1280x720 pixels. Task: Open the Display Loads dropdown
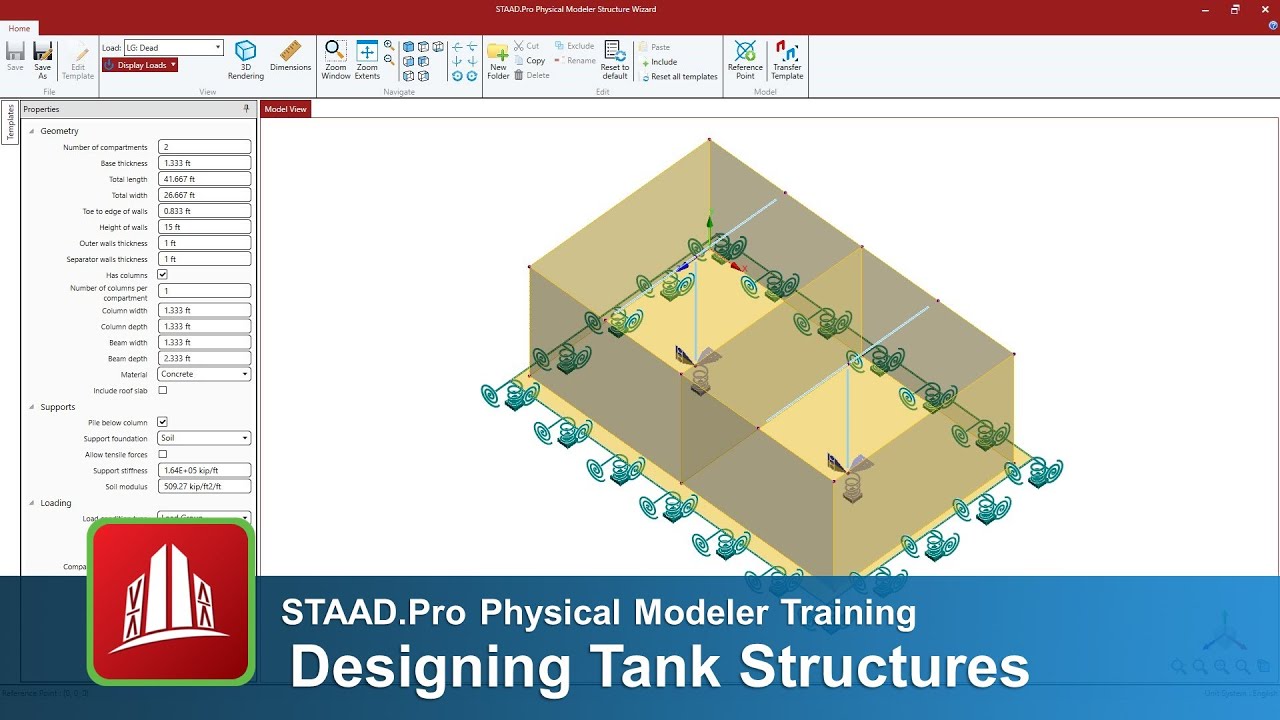[x=140, y=65]
